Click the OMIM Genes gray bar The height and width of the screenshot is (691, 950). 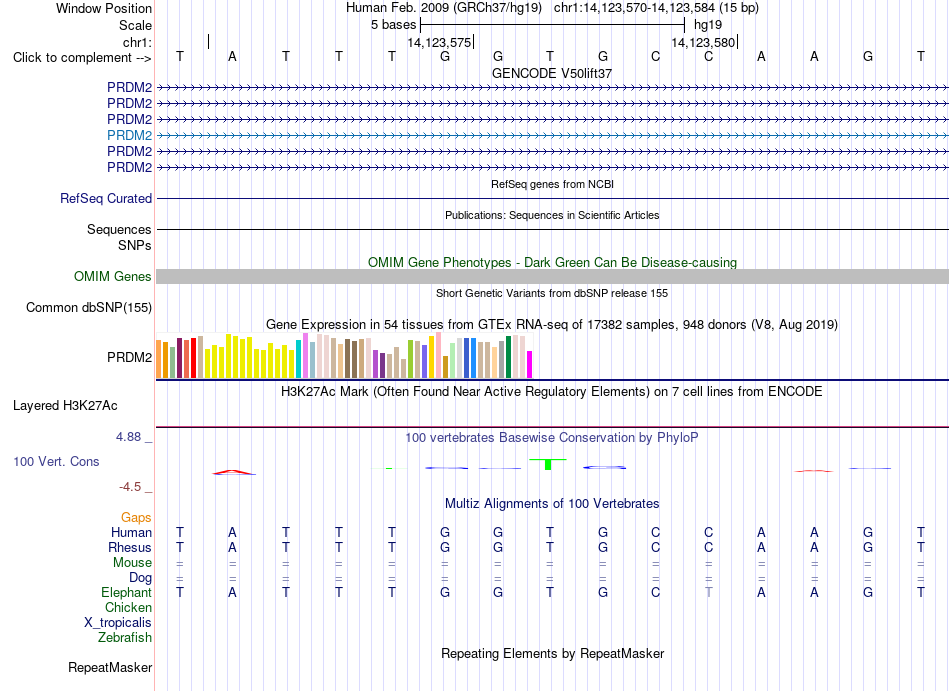552,277
